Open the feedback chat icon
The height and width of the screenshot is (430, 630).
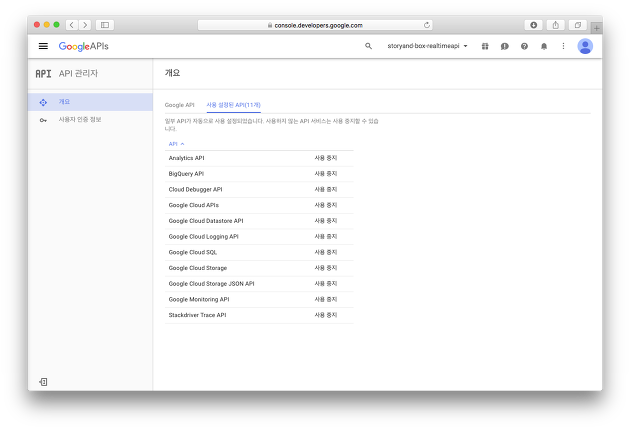[x=505, y=46]
